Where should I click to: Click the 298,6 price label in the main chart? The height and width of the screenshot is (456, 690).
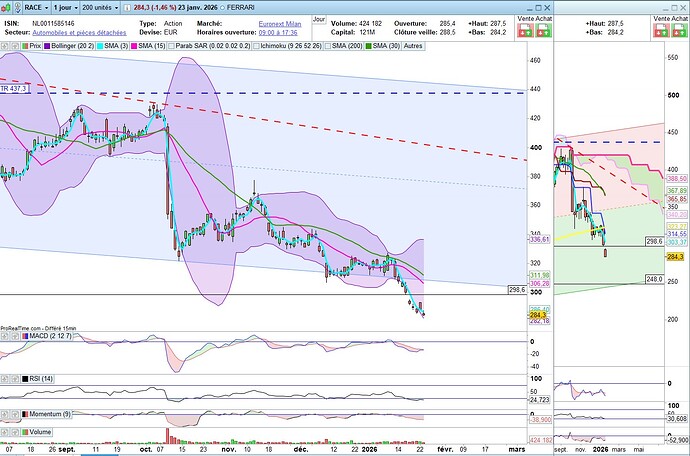click(x=517, y=290)
